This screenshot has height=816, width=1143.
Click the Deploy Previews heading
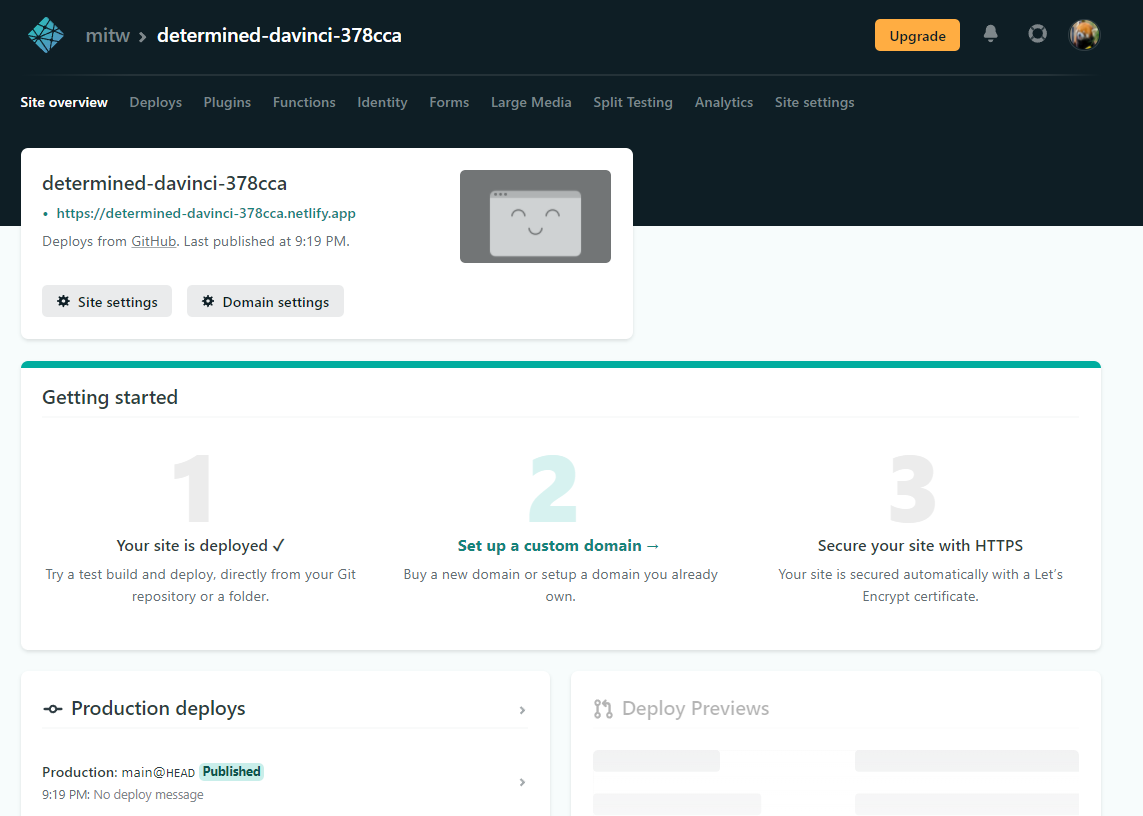[x=695, y=708]
